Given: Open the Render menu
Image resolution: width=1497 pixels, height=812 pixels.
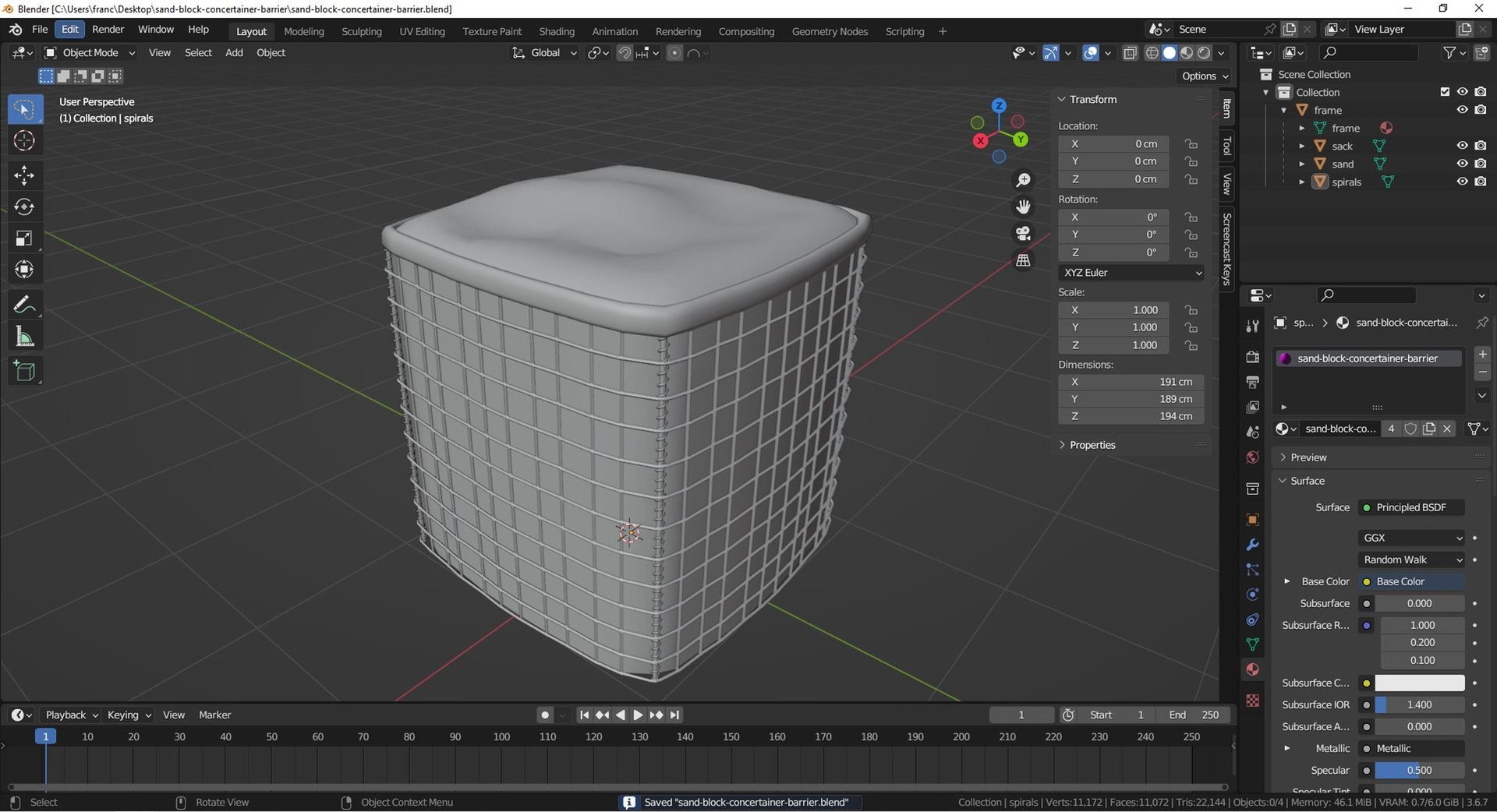Looking at the screenshot, I should pyautogui.click(x=108, y=30).
